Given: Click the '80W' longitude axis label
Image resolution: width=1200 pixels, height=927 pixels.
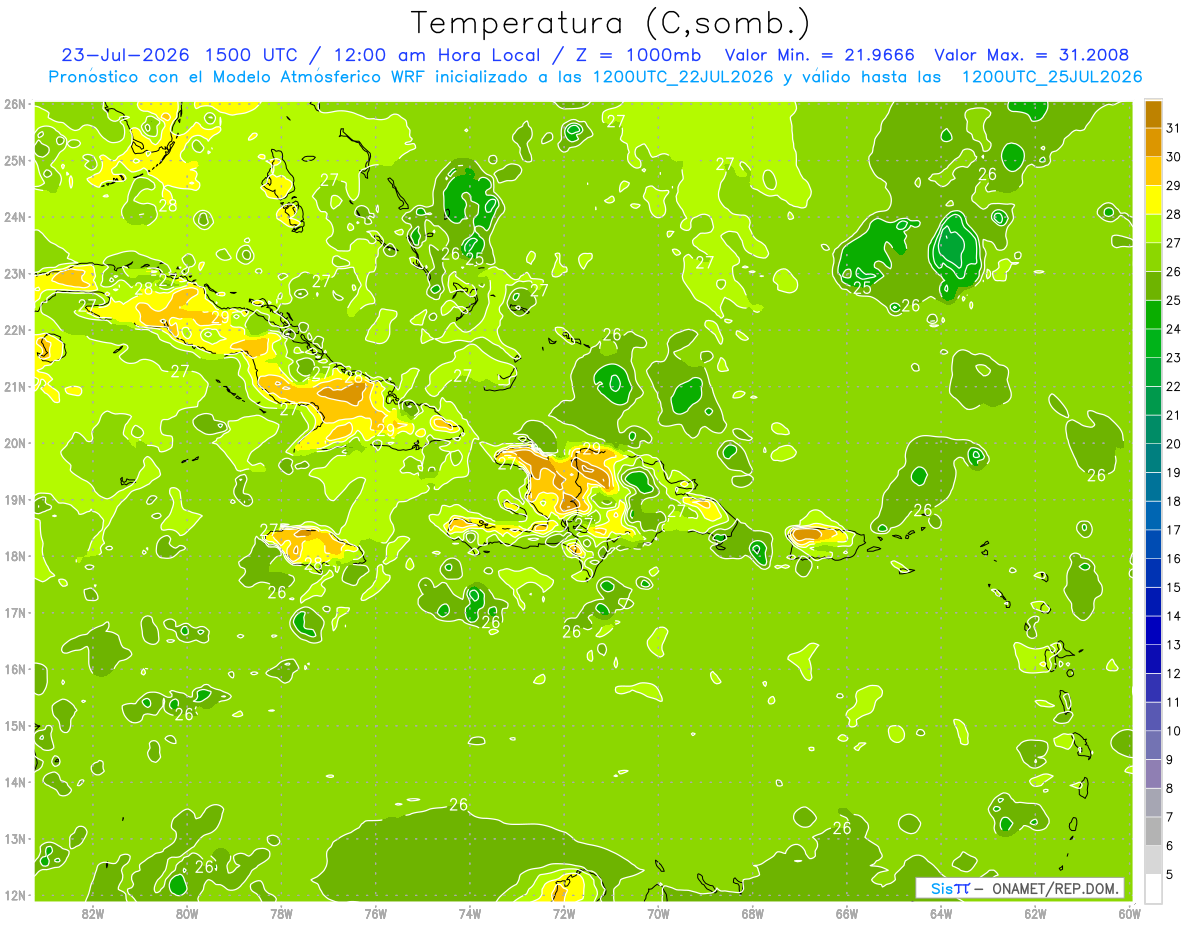Looking at the screenshot, I should coord(187,913).
